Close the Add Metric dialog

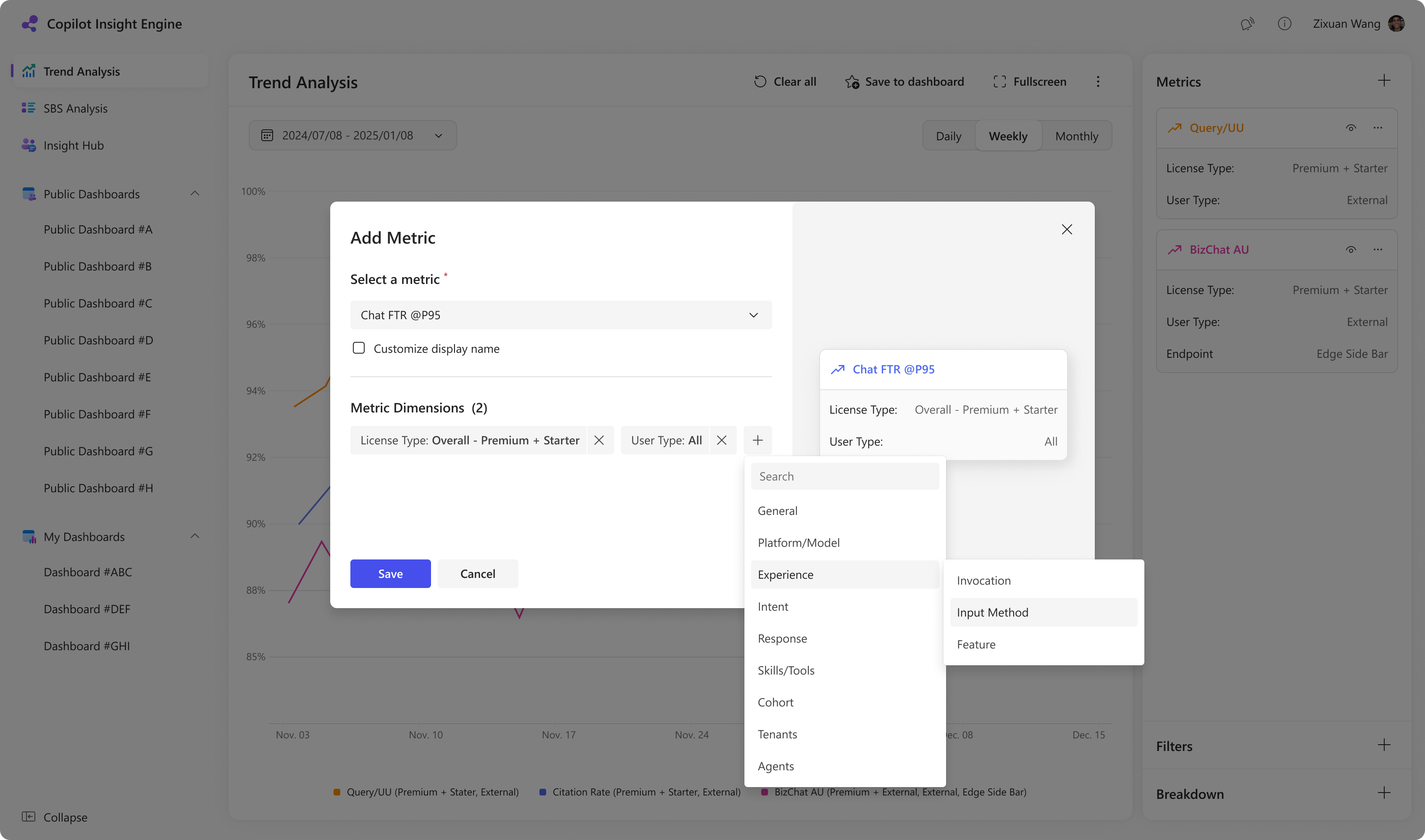click(x=1067, y=229)
